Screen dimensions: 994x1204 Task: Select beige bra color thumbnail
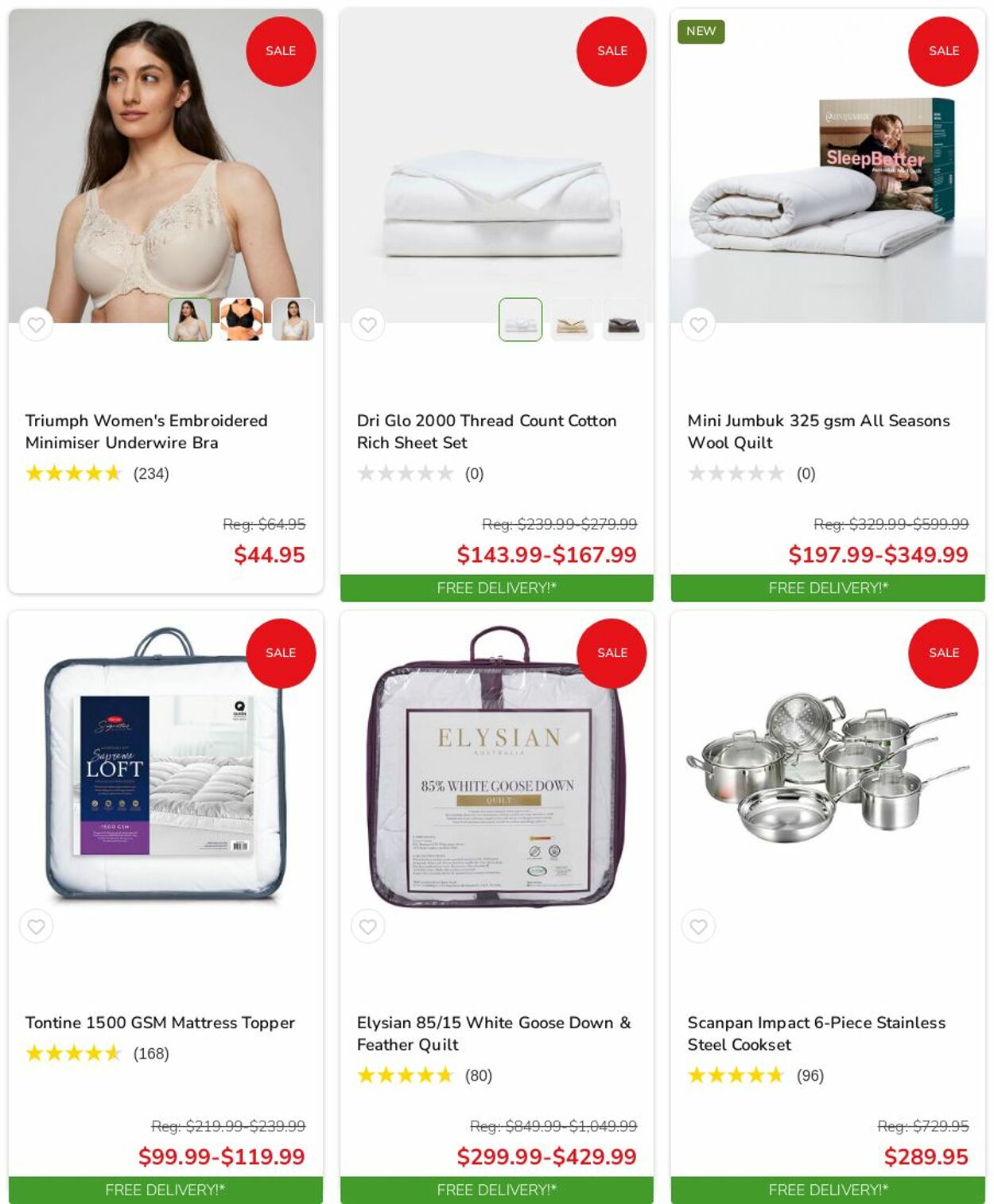[x=190, y=320]
